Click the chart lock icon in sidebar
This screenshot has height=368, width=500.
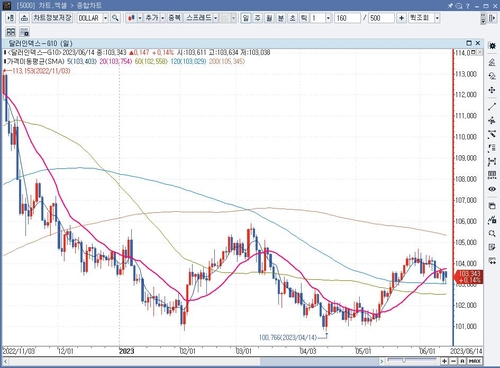coord(492,220)
